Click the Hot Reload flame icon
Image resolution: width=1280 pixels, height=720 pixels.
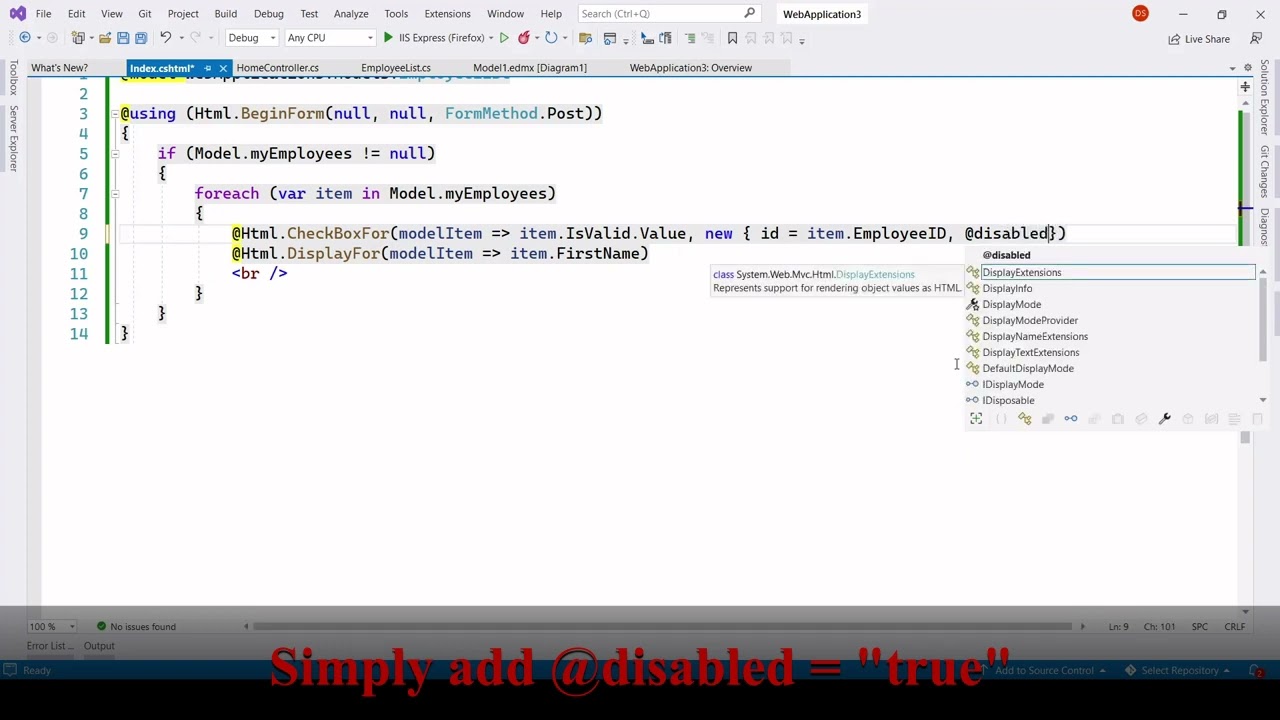pos(524,38)
